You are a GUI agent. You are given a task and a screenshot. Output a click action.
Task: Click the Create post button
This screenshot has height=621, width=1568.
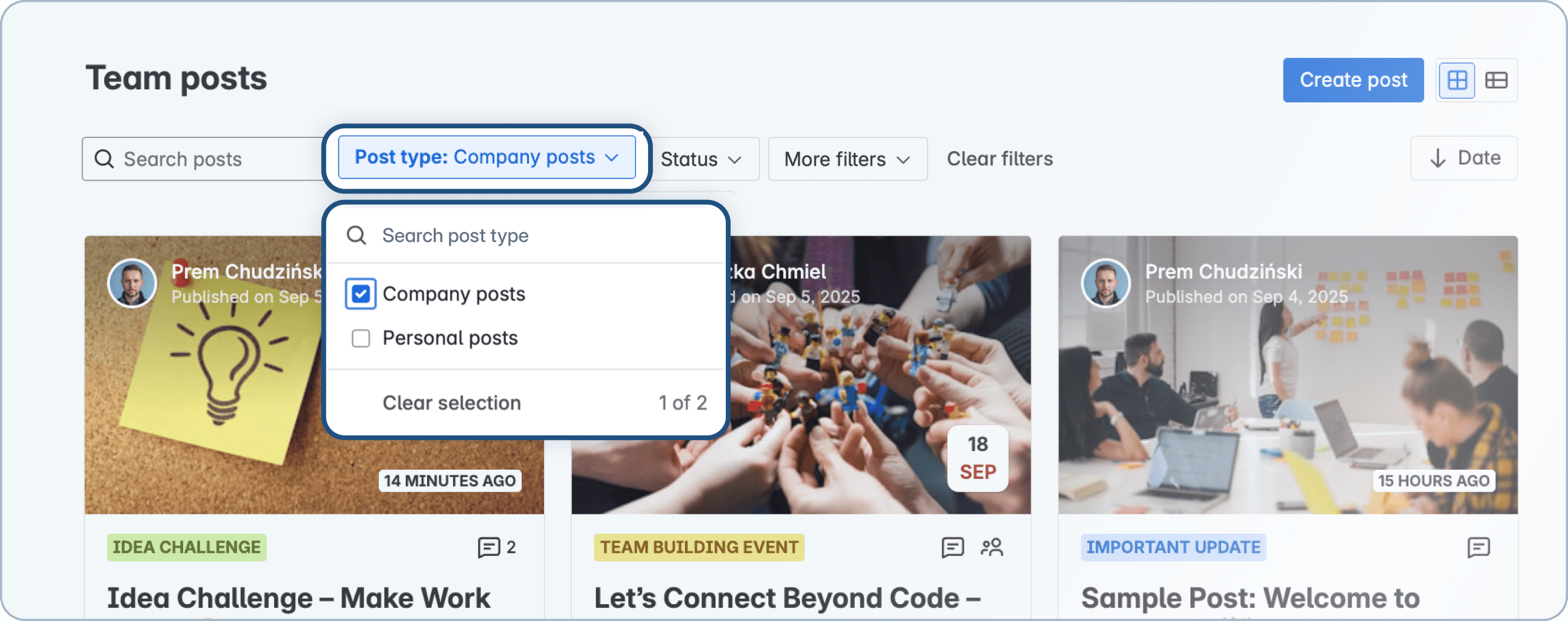[1353, 80]
